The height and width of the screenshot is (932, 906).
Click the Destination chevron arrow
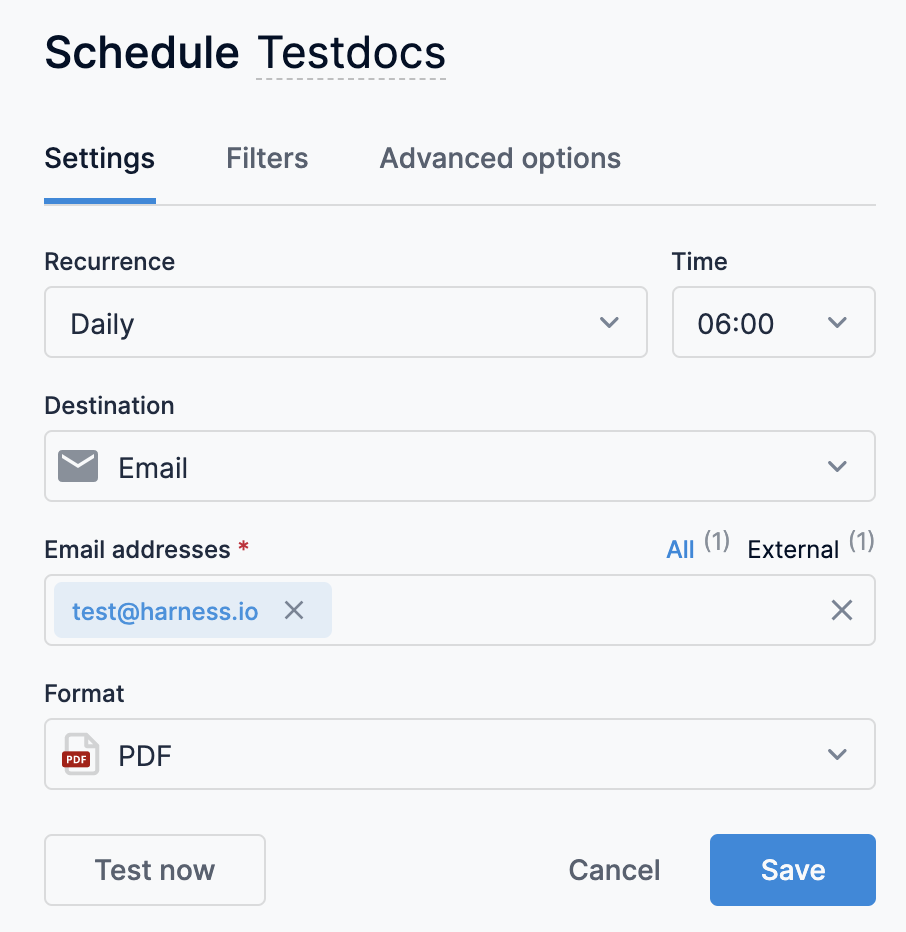[838, 467]
